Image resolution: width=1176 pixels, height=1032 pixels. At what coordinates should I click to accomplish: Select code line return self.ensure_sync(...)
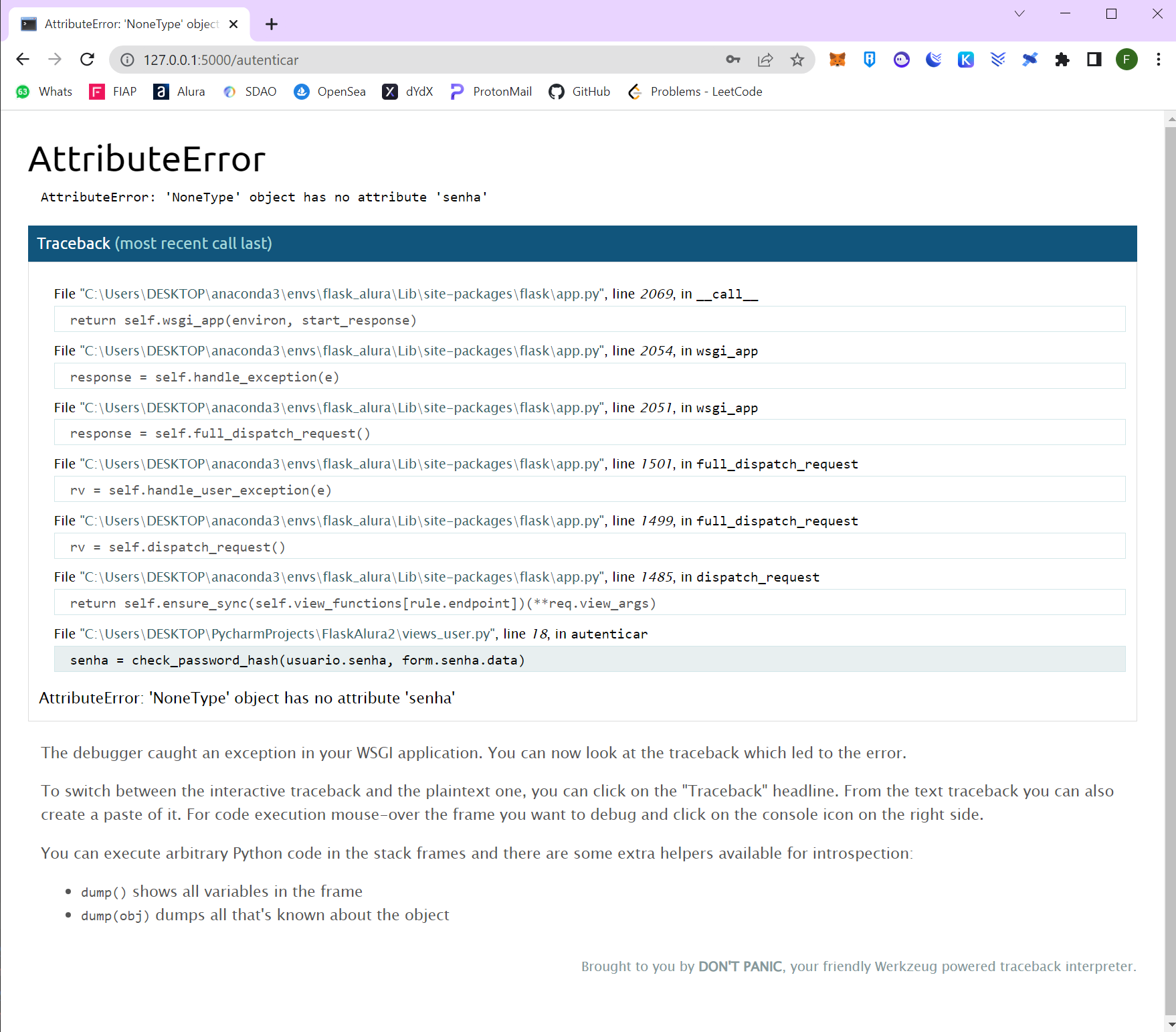(x=589, y=603)
